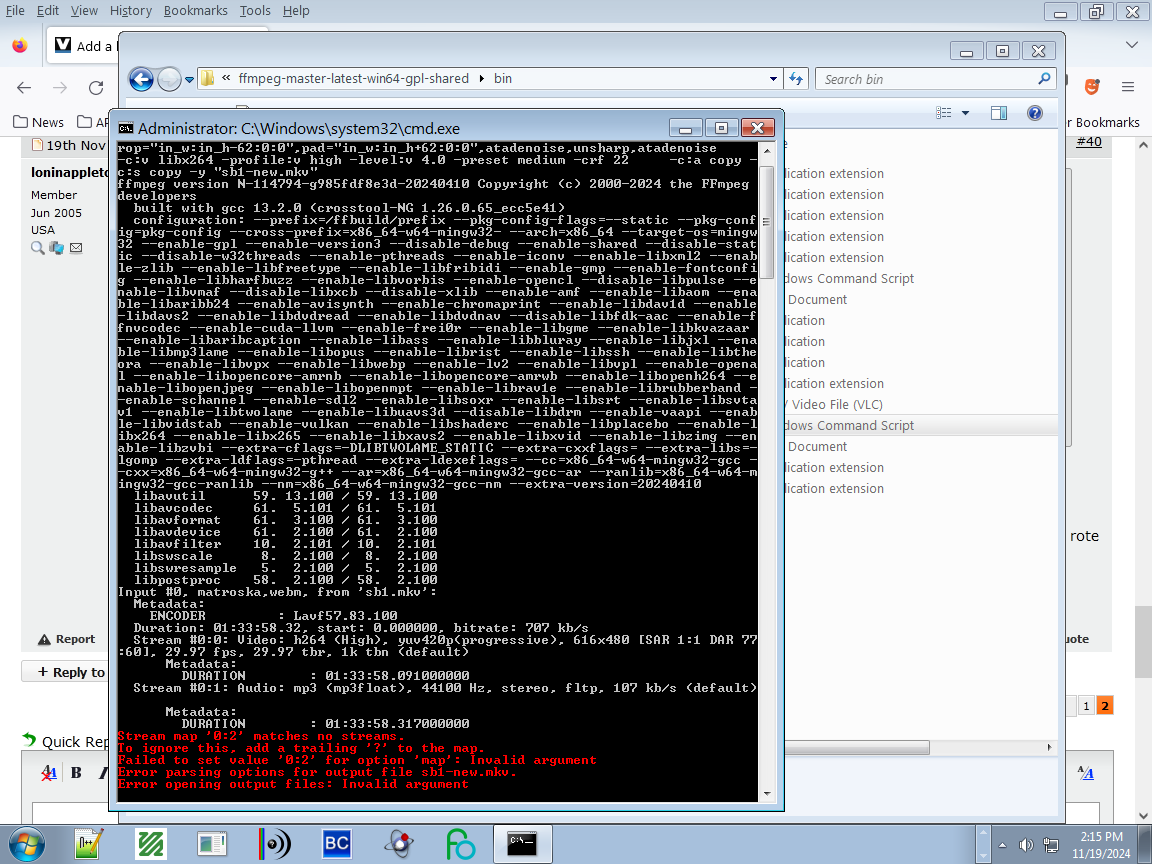1152x864 pixels.
Task: Open post permalink #40
Action: 1089,142
